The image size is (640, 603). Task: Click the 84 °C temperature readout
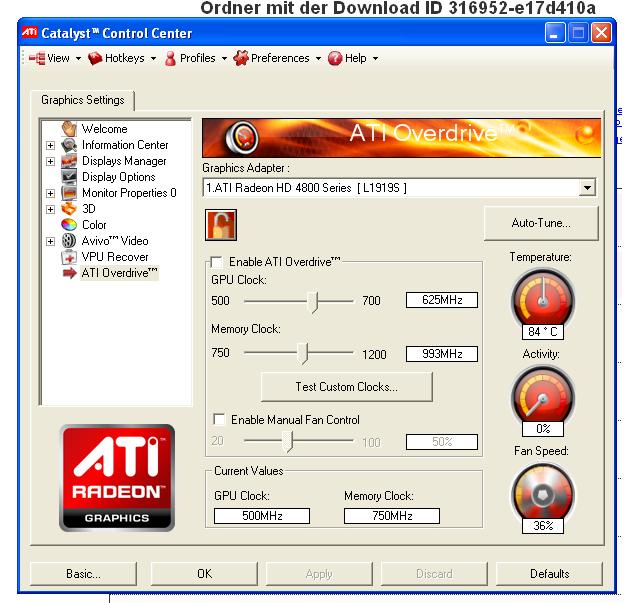tap(543, 332)
